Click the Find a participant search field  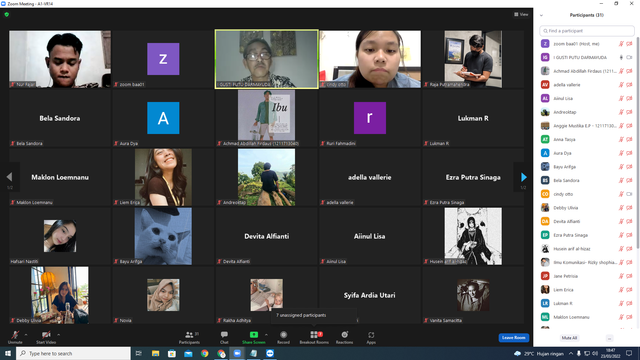tap(587, 31)
